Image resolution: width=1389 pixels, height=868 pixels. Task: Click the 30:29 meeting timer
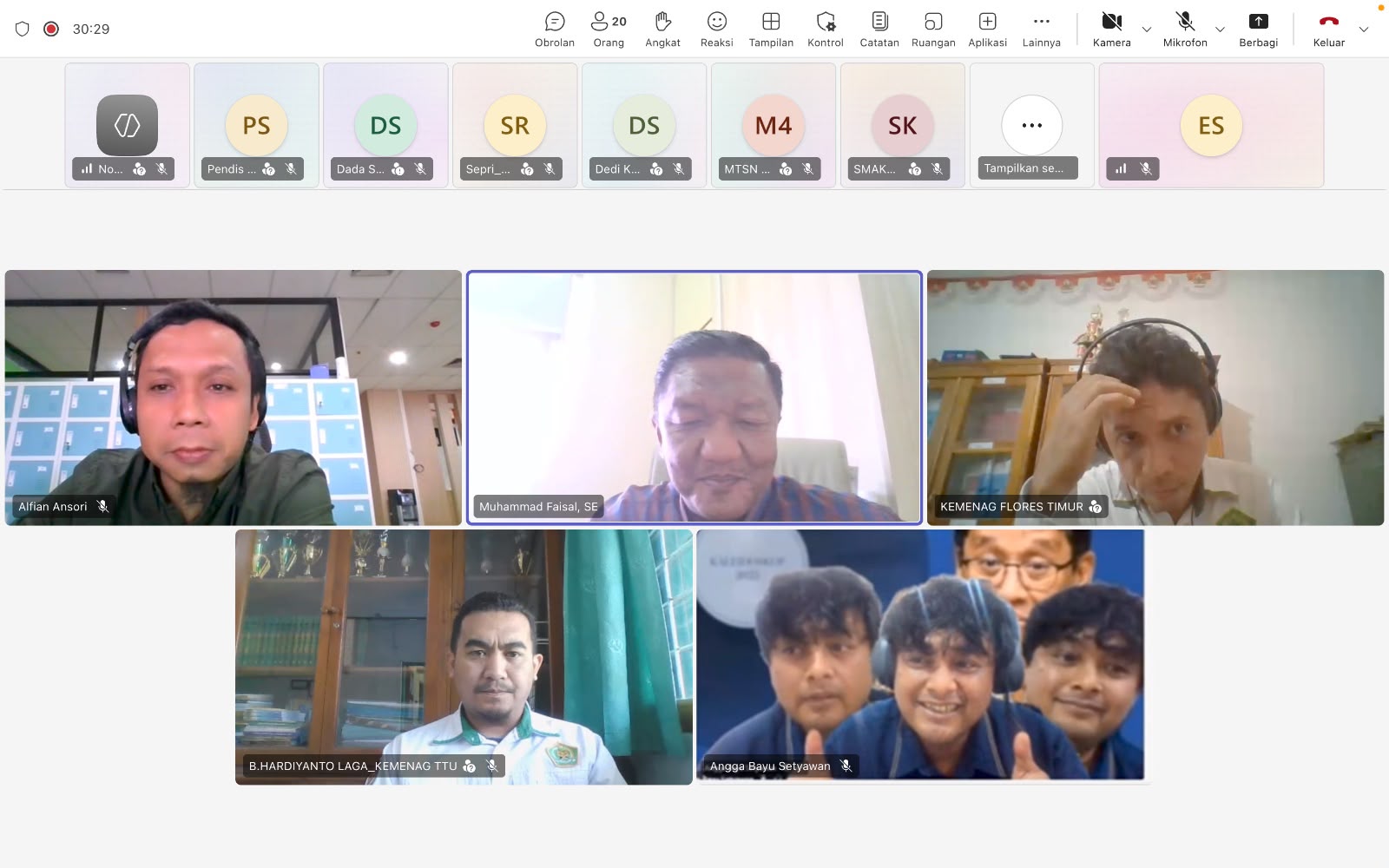pos(91,29)
